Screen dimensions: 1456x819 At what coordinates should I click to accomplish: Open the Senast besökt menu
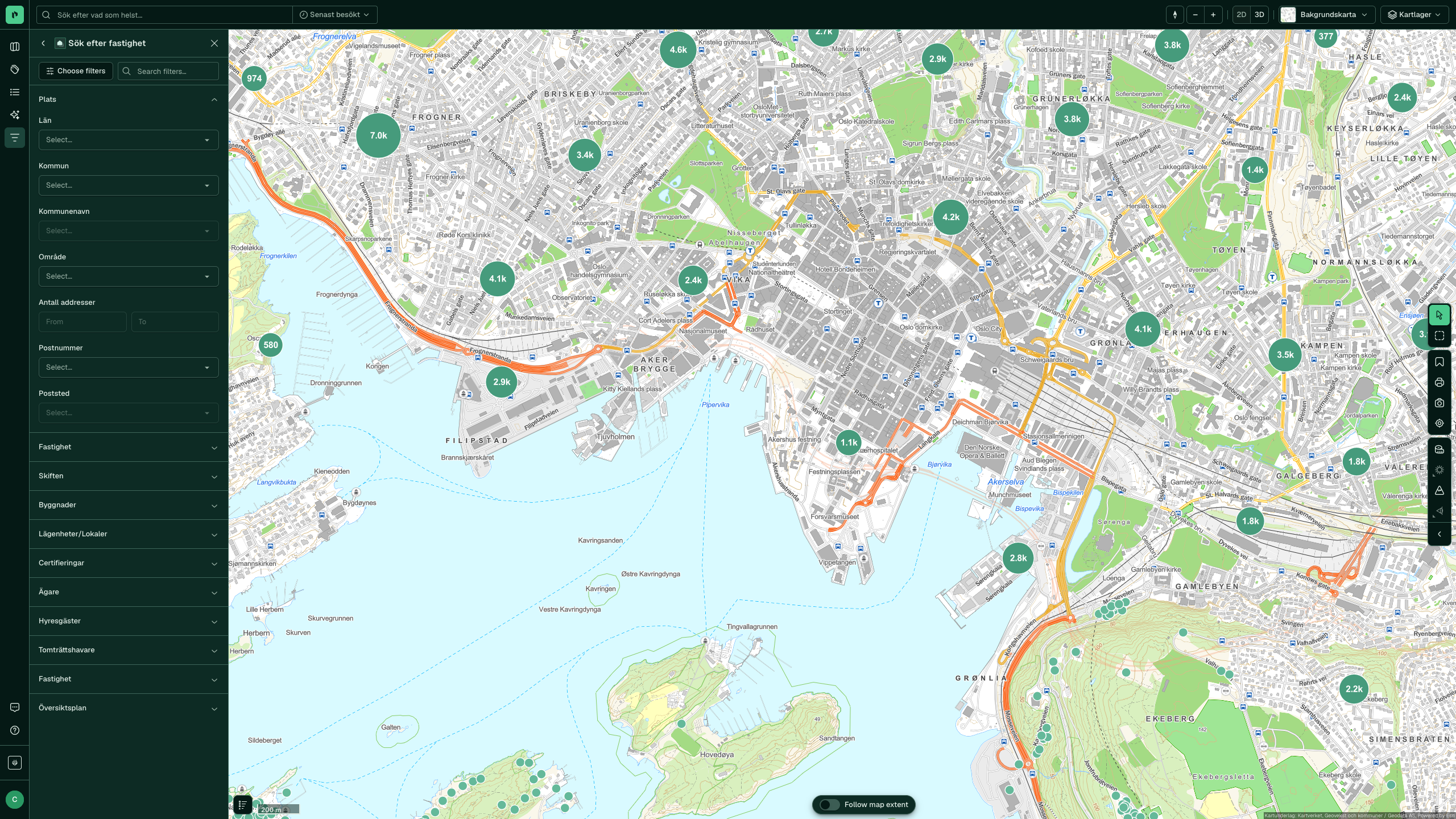pos(334,15)
